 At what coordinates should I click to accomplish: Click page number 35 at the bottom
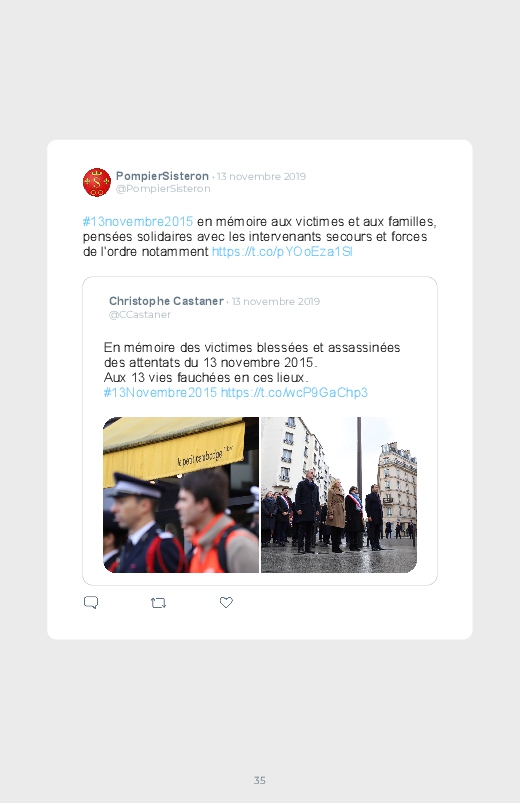[x=260, y=780]
